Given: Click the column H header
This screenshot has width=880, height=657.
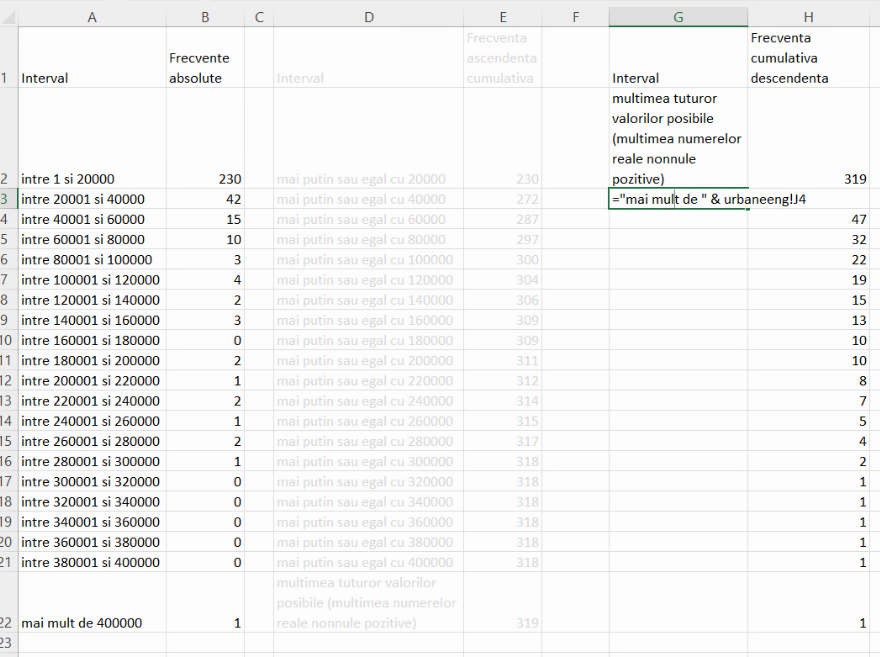Looking at the screenshot, I should tap(808, 16).
